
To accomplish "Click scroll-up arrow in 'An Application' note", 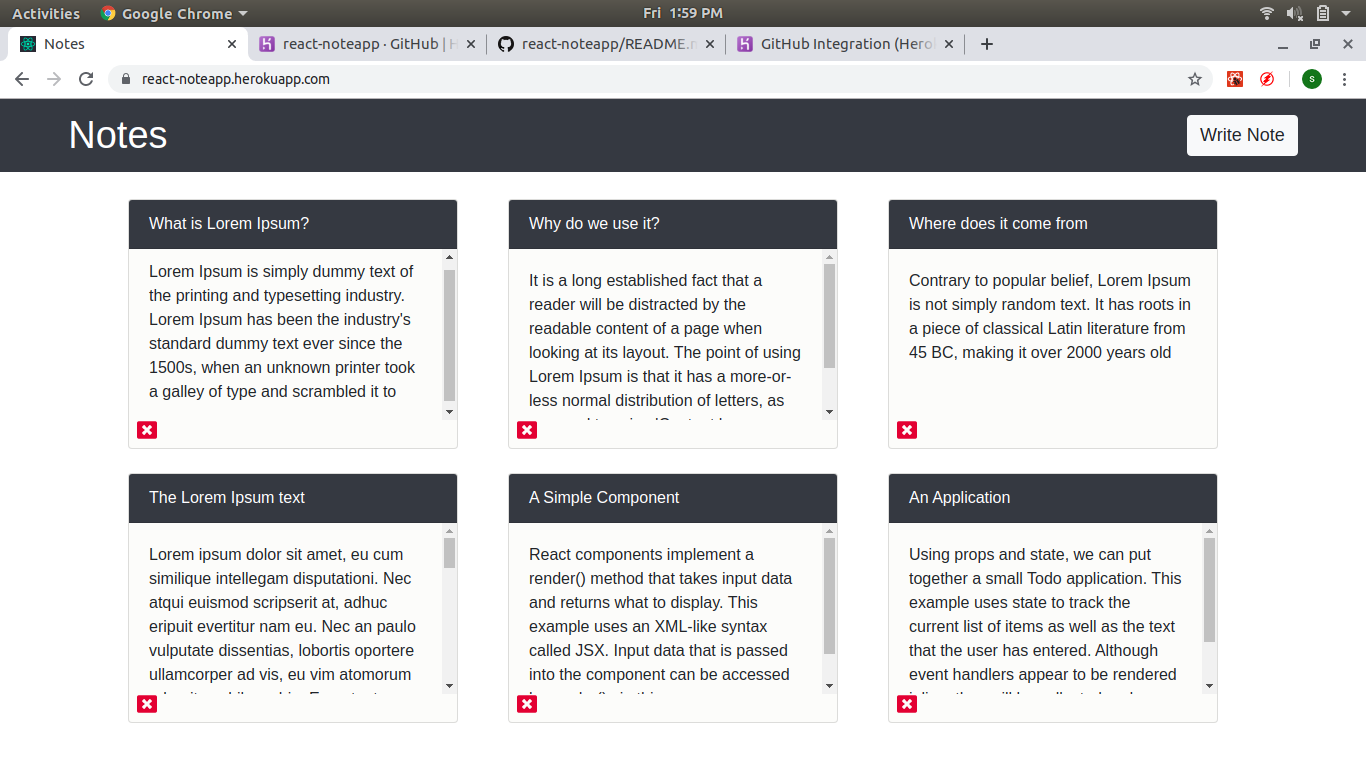I will [x=1209, y=531].
